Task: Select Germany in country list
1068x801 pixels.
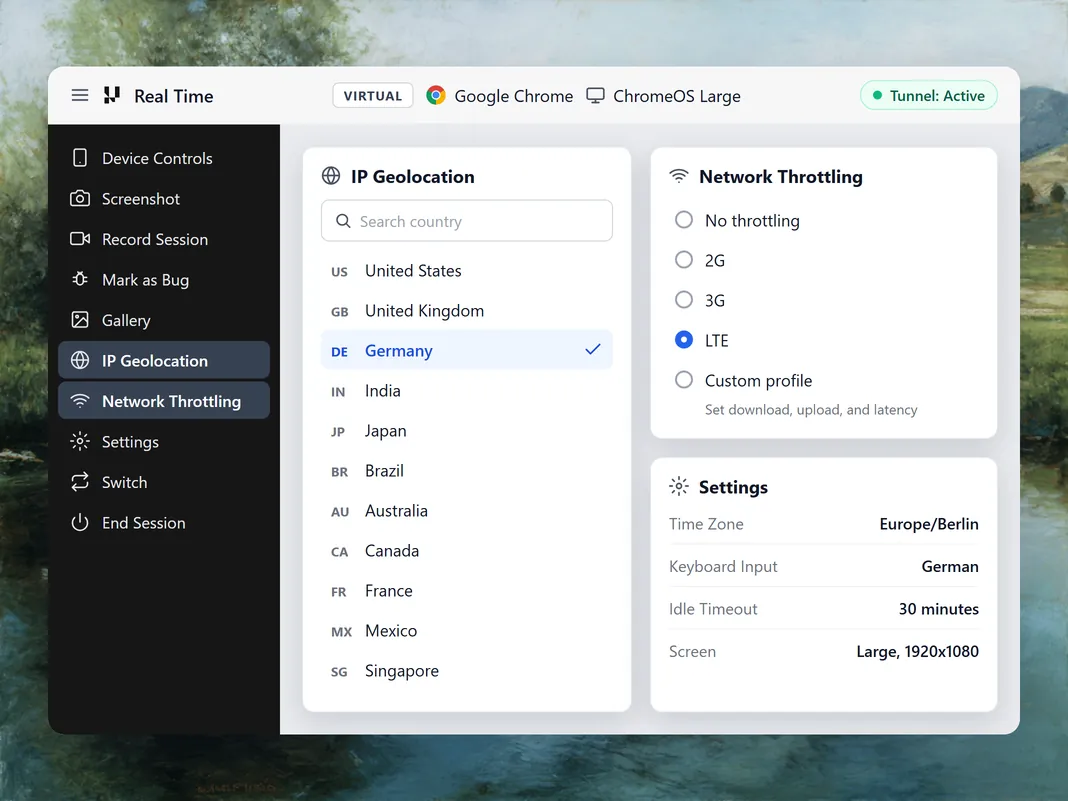Action: click(467, 350)
